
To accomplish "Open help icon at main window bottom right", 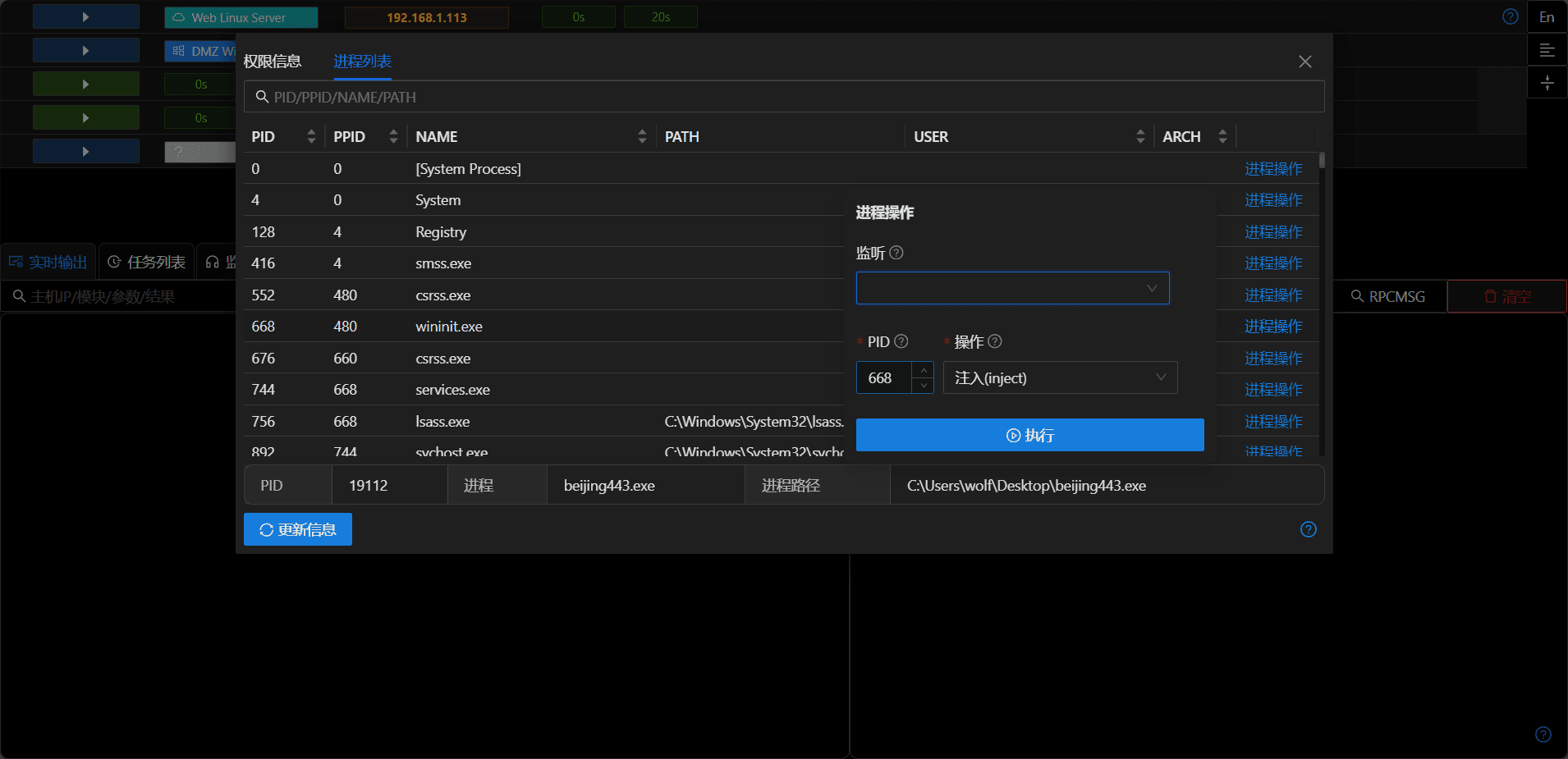I will pyautogui.click(x=1543, y=734).
